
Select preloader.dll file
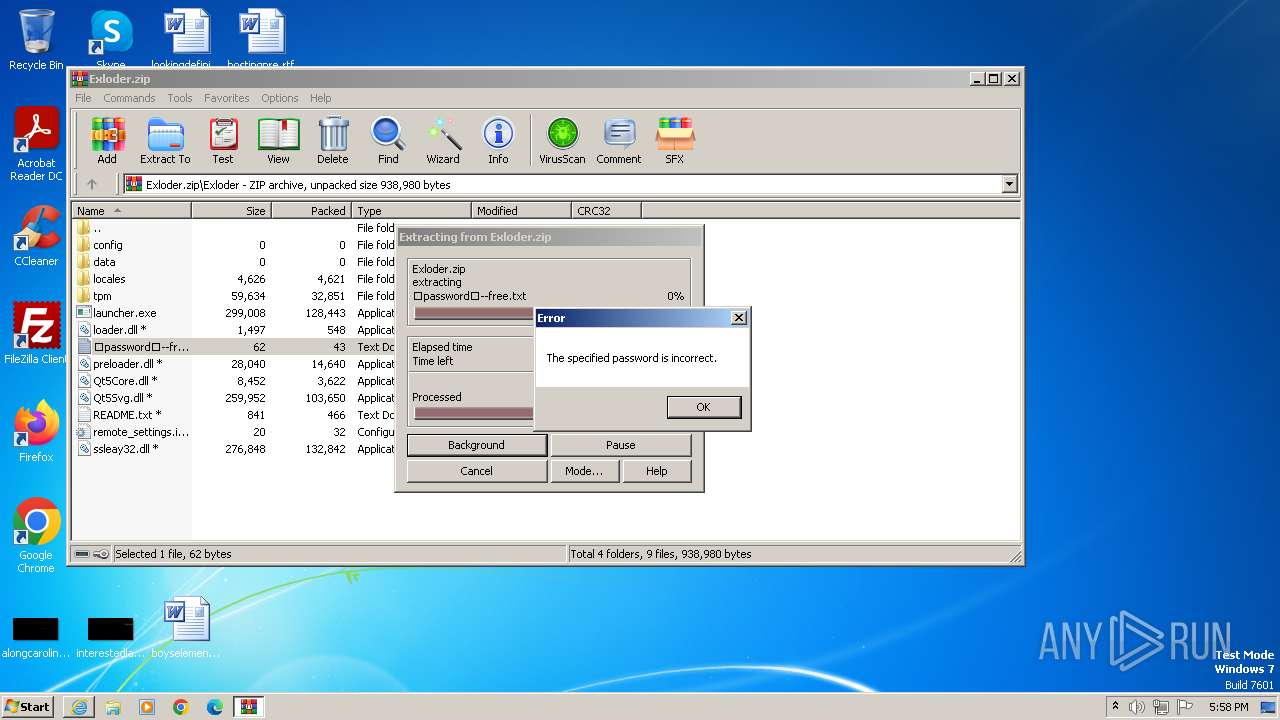point(126,364)
